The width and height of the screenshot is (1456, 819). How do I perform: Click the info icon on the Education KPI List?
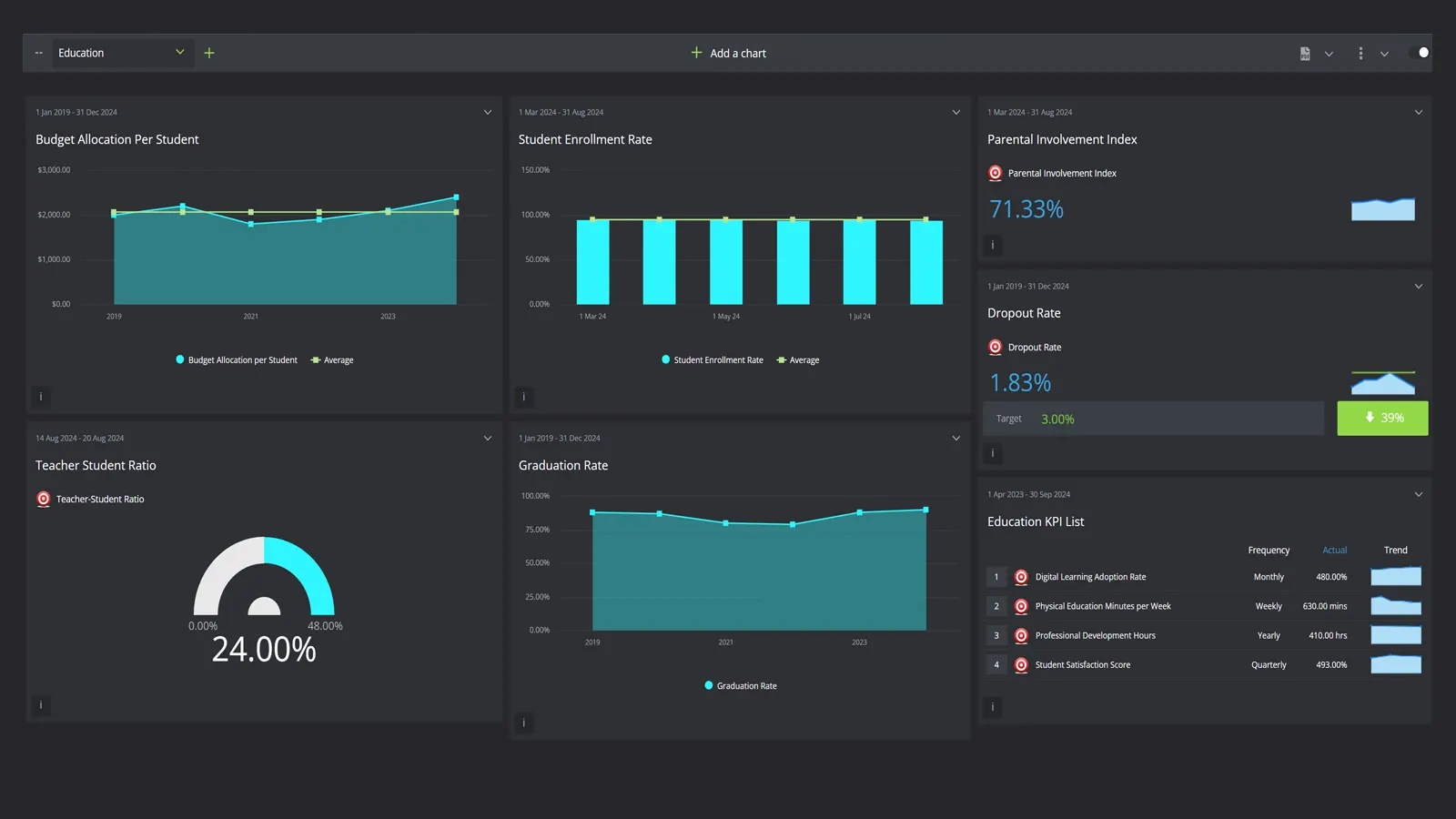992,706
